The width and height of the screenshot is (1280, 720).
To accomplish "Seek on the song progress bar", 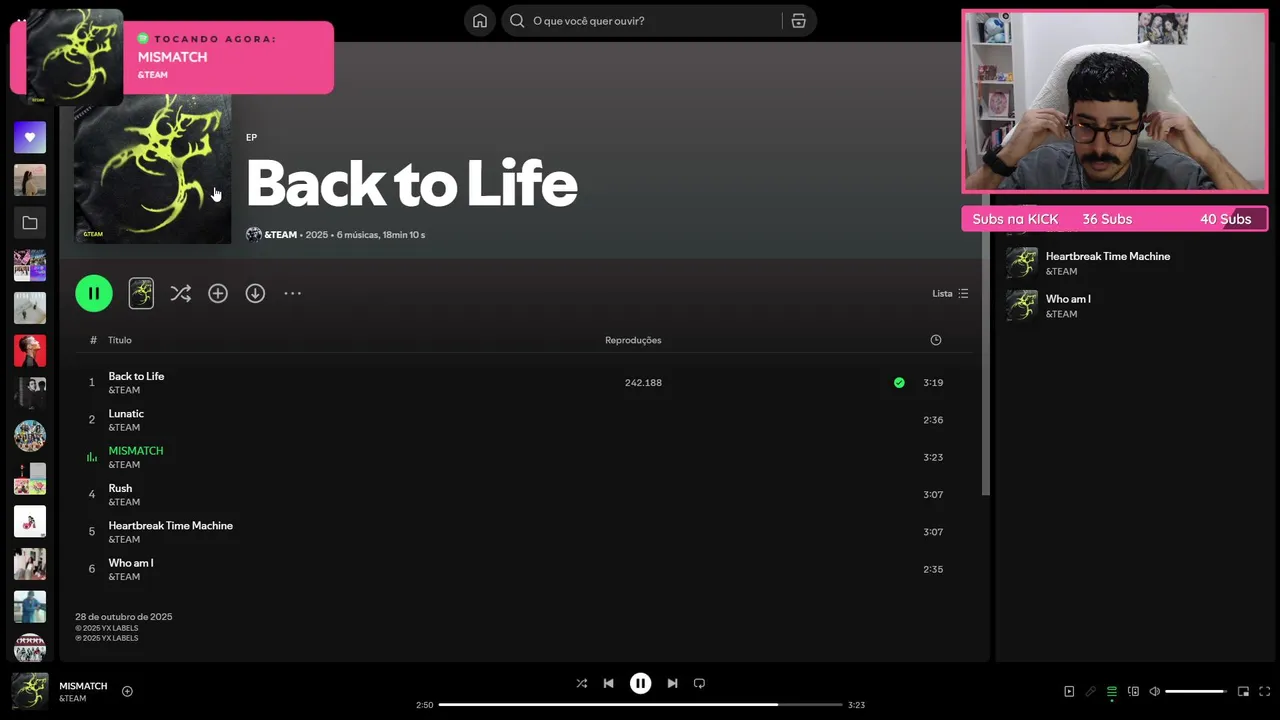I will [640, 704].
